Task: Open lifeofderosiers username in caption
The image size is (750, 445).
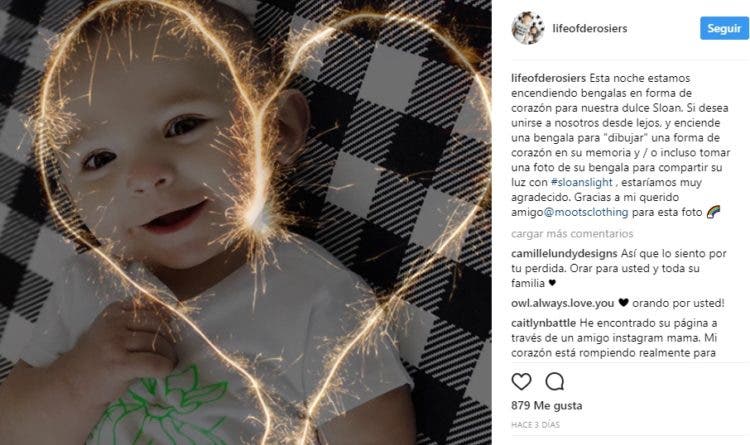Action: [x=548, y=78]
